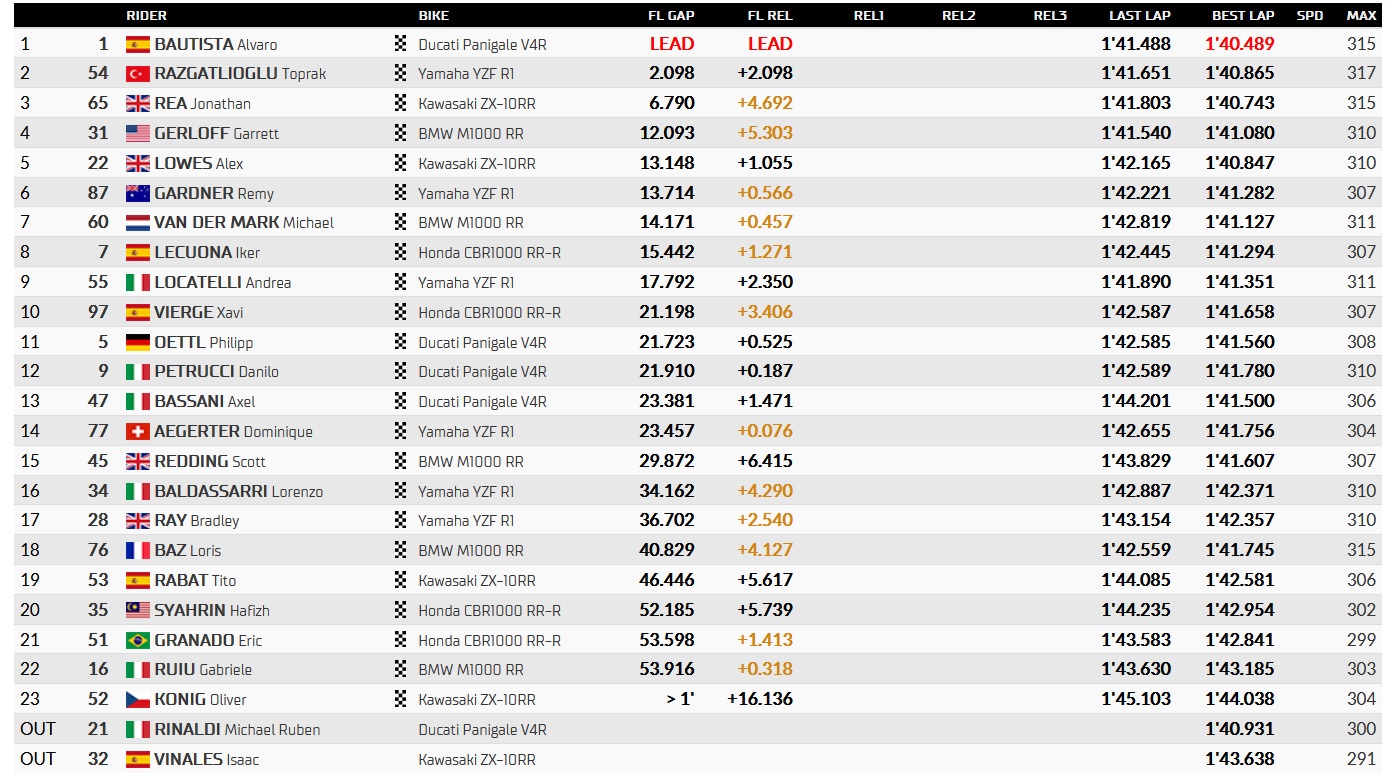The width and height of the screenshot is (1395, 773).
Task: Click best lap time 1'40.931
Action: 1240,729
